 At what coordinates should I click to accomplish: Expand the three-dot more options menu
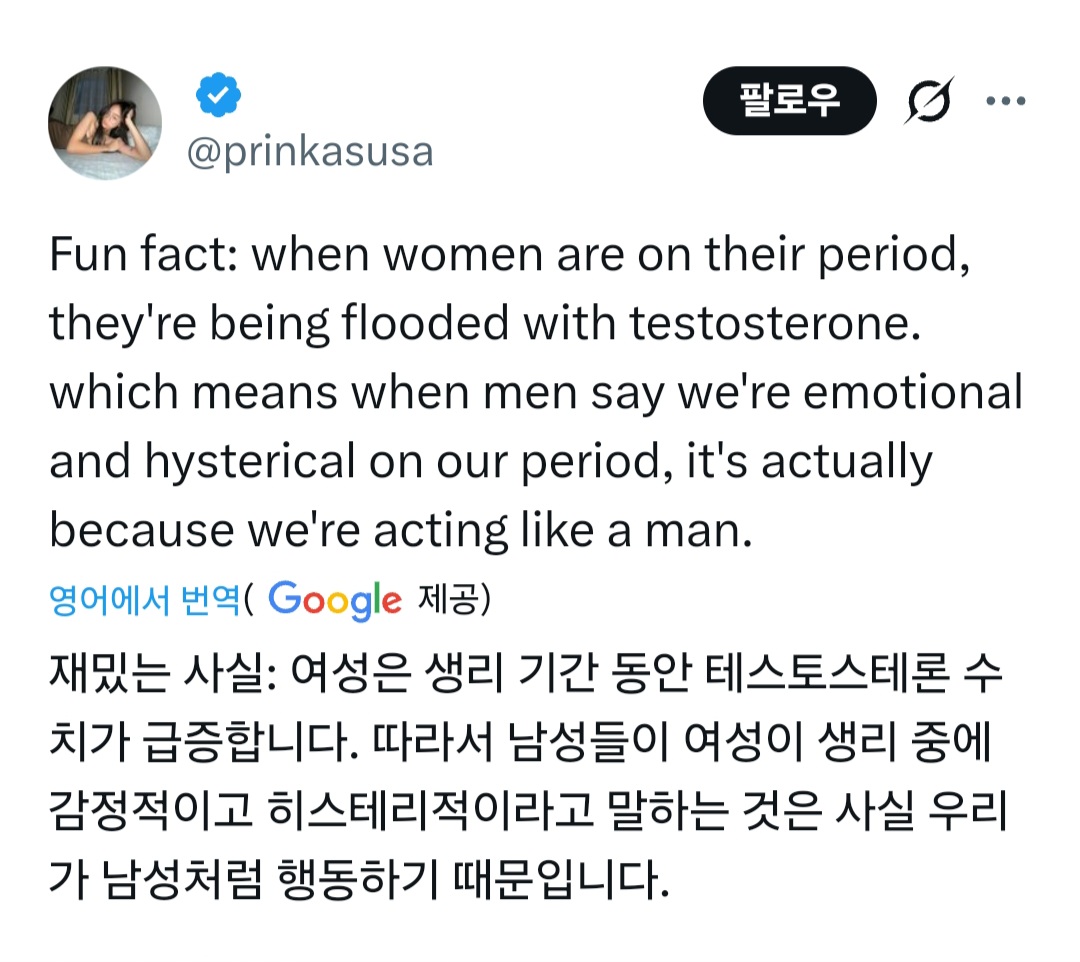[1005, 101]
